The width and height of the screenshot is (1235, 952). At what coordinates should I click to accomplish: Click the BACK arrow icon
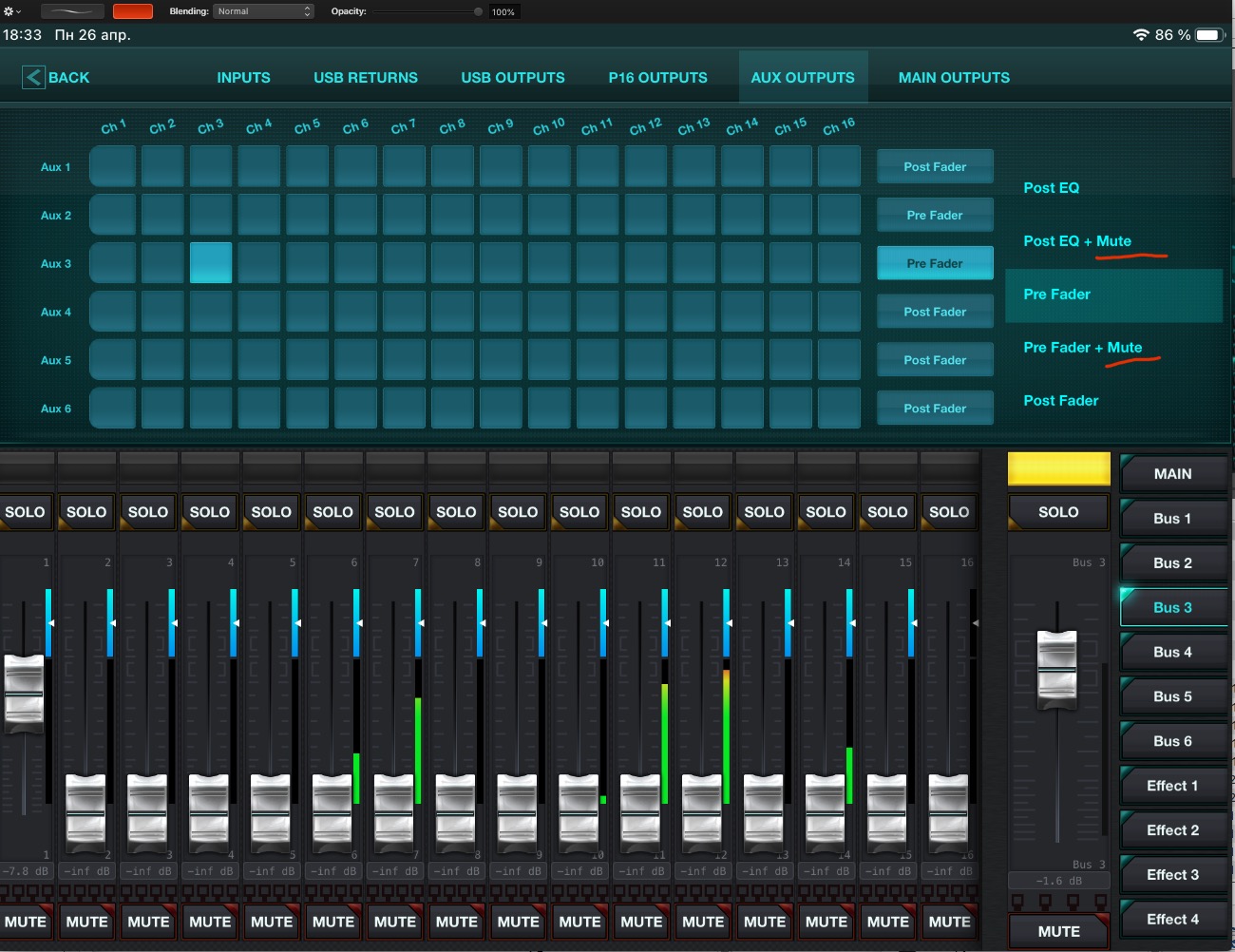coord(33,78)
